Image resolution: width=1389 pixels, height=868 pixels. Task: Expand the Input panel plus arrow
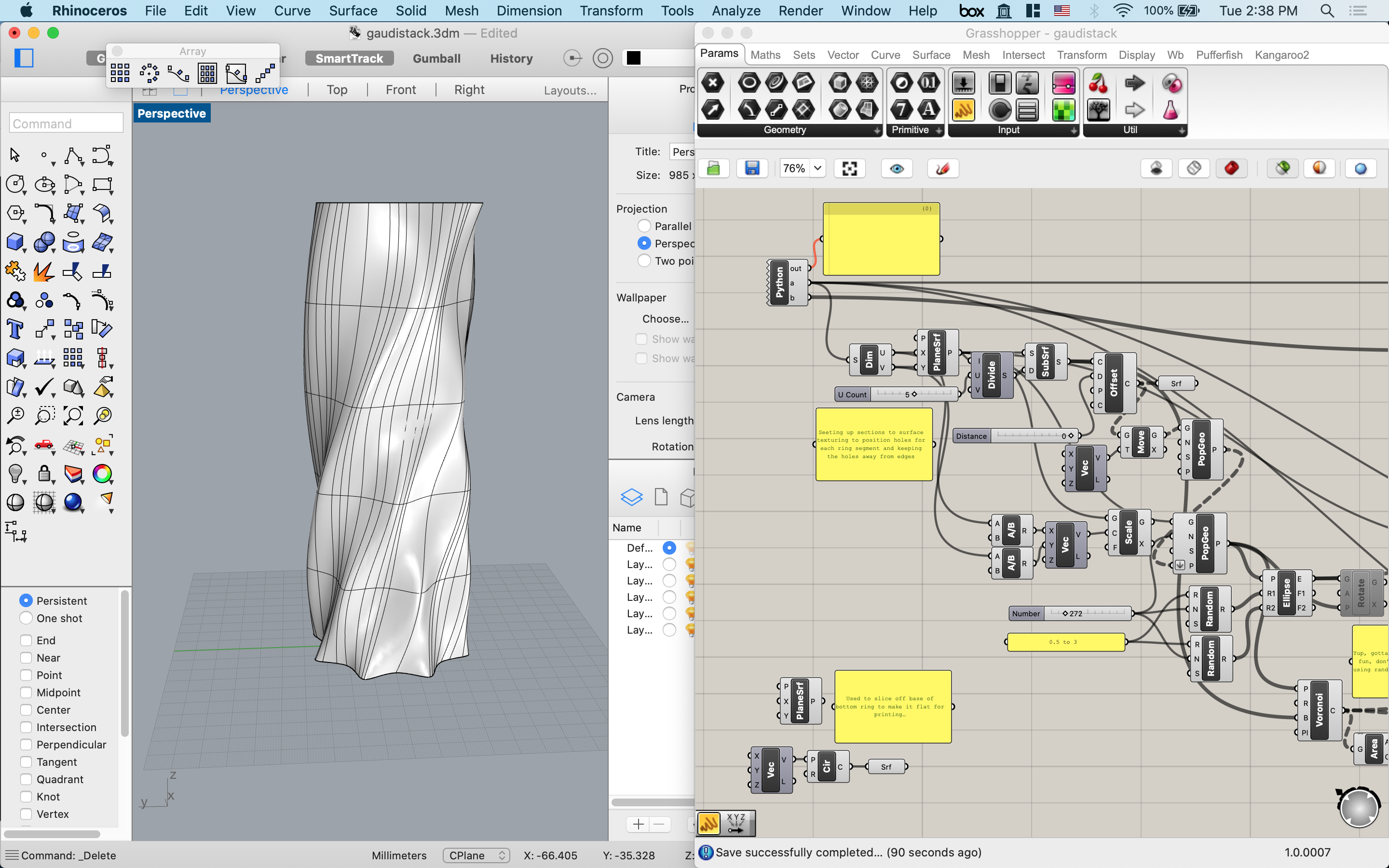coord(1074,130)
